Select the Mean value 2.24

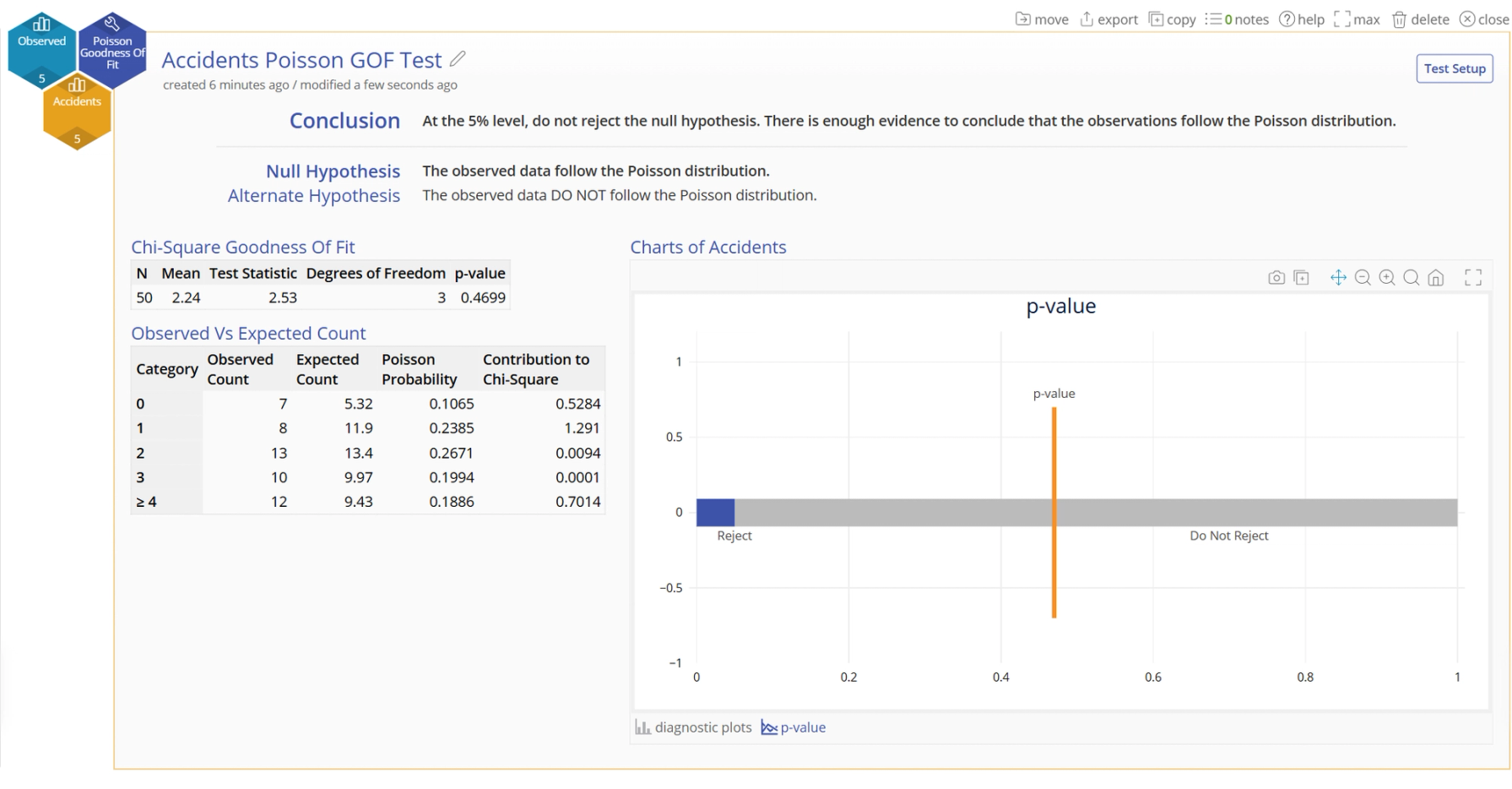[x=186, y=297]
